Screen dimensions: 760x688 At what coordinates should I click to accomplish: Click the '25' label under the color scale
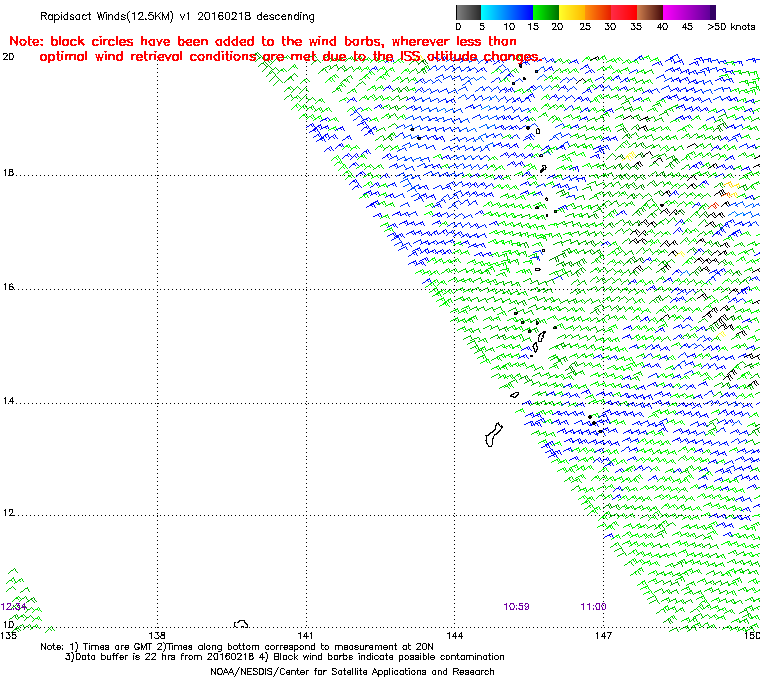585,27
